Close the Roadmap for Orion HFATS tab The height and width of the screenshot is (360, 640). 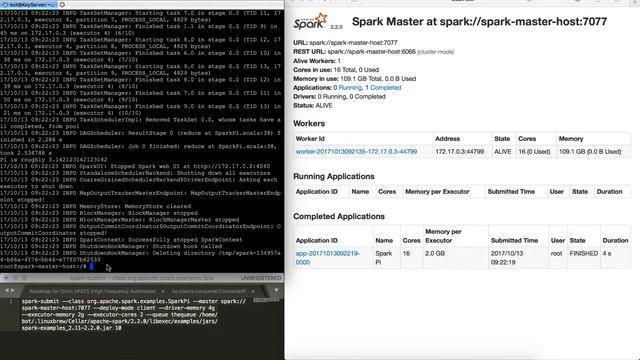tap(162, 291)
